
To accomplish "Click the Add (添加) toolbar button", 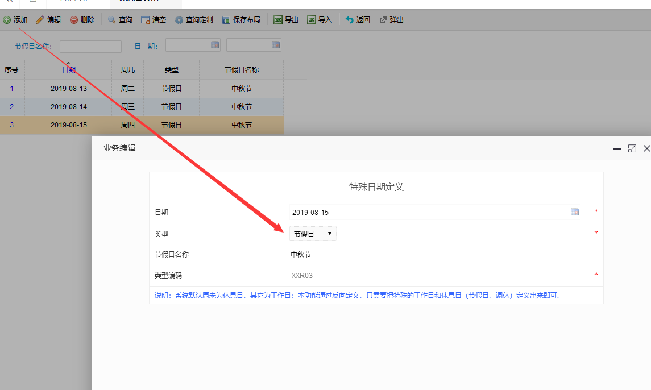I will [x=15, y=20].
